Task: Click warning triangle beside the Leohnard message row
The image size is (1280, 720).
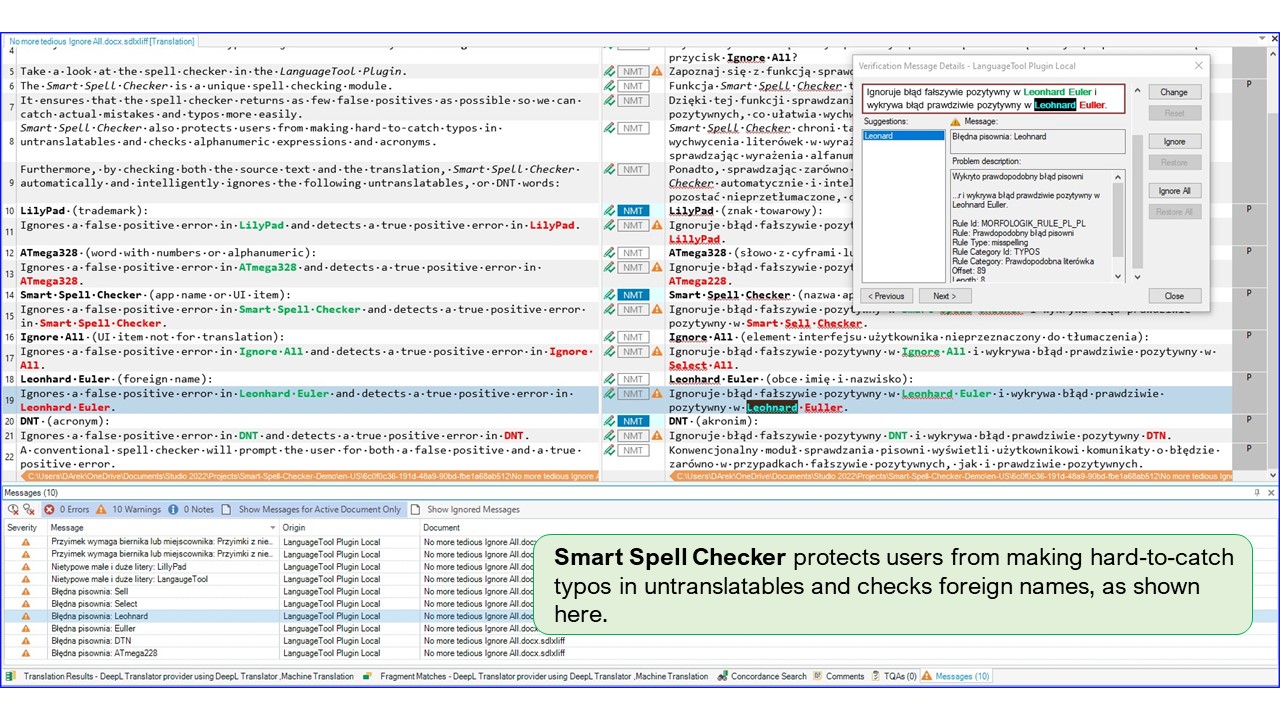Action: pos(26,616)
